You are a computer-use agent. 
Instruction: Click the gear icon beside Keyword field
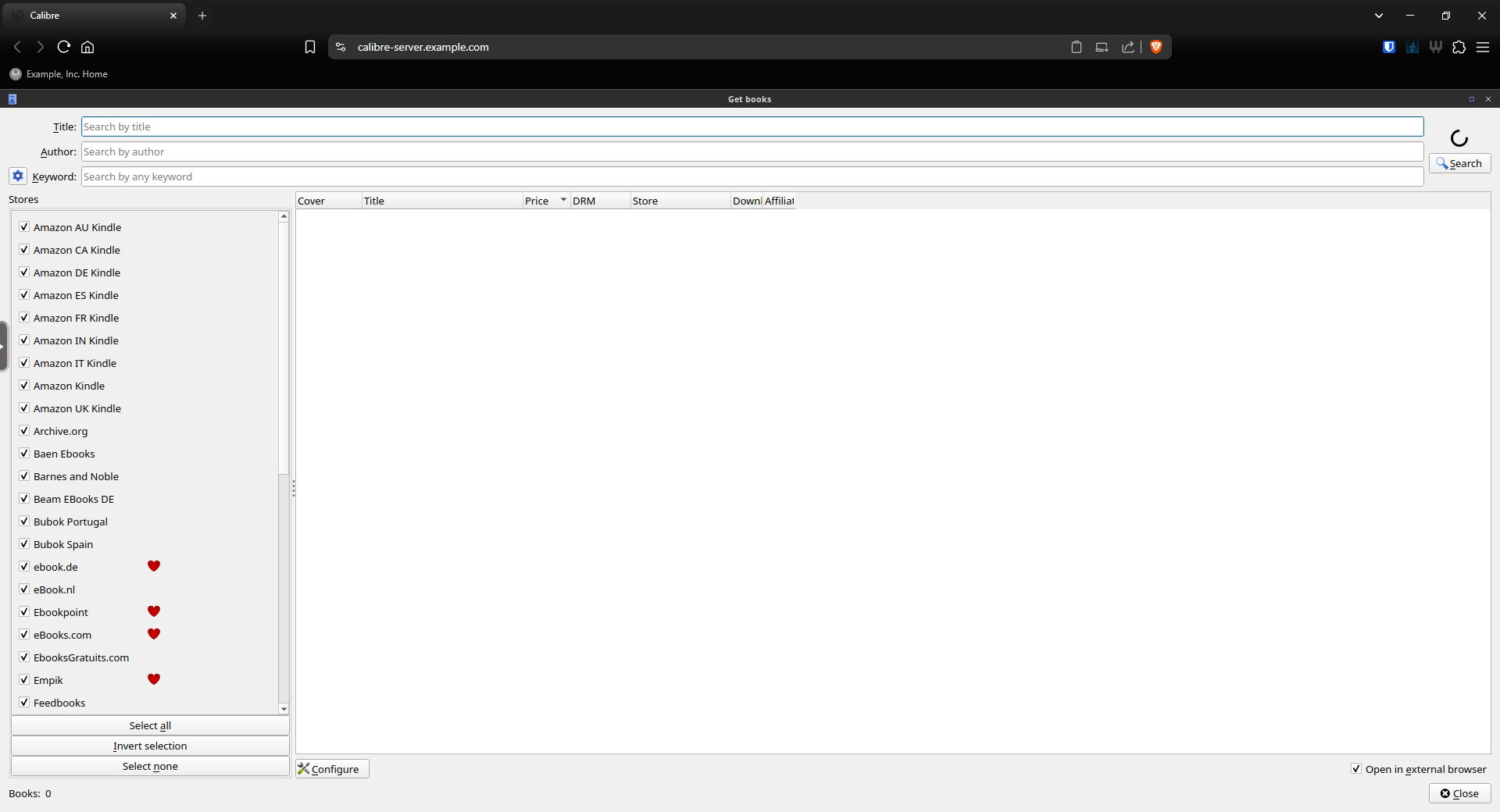tap(18, 176)
